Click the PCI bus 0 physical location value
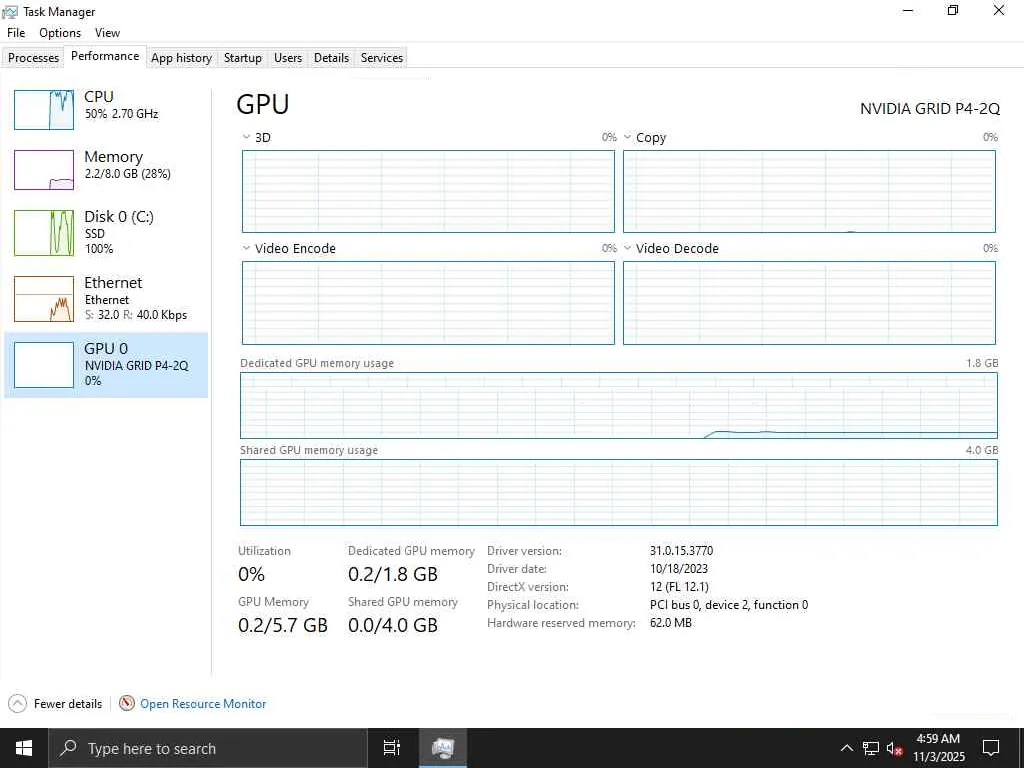This screenshot has height=768, width=1024. pos(729,605)
